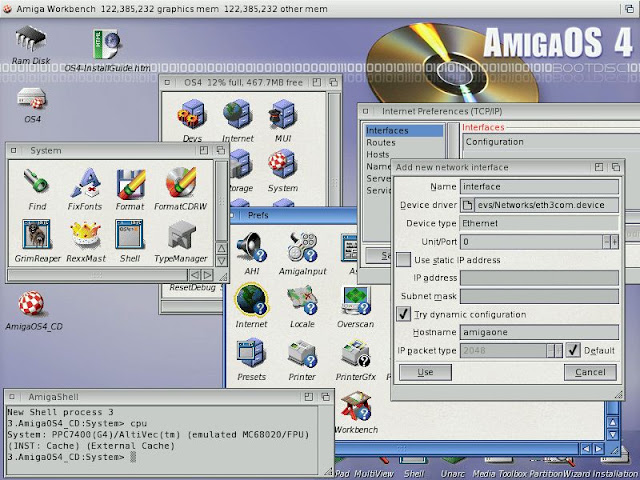Click the Subnet mask input field
This screenshot has width=640, height=480.
coord(539,296)
